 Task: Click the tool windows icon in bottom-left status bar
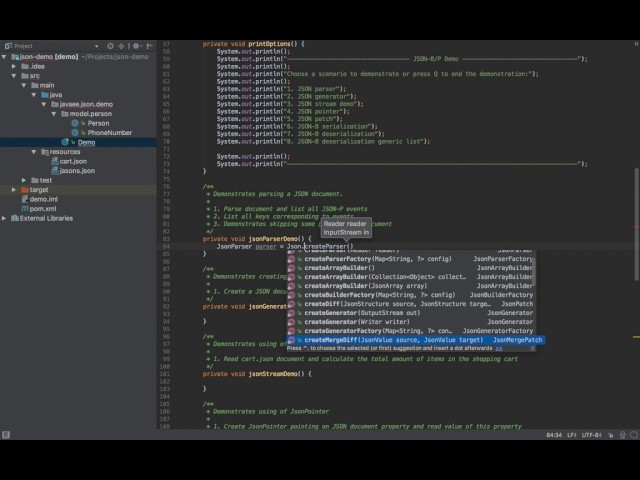[6, 435]
